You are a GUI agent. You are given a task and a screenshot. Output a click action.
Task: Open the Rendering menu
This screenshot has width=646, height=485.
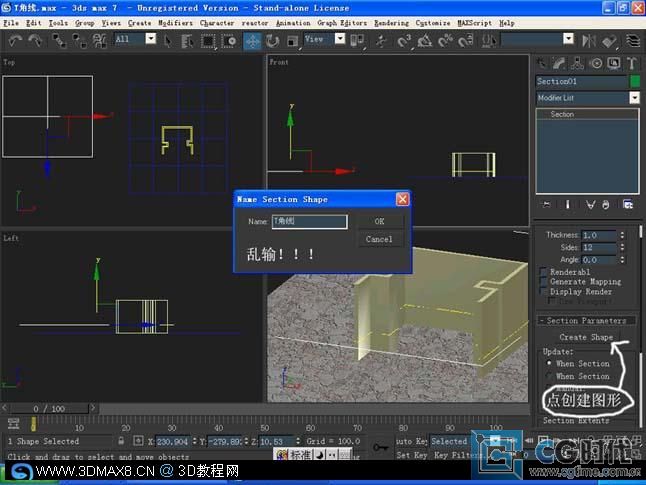pos(391,23)
